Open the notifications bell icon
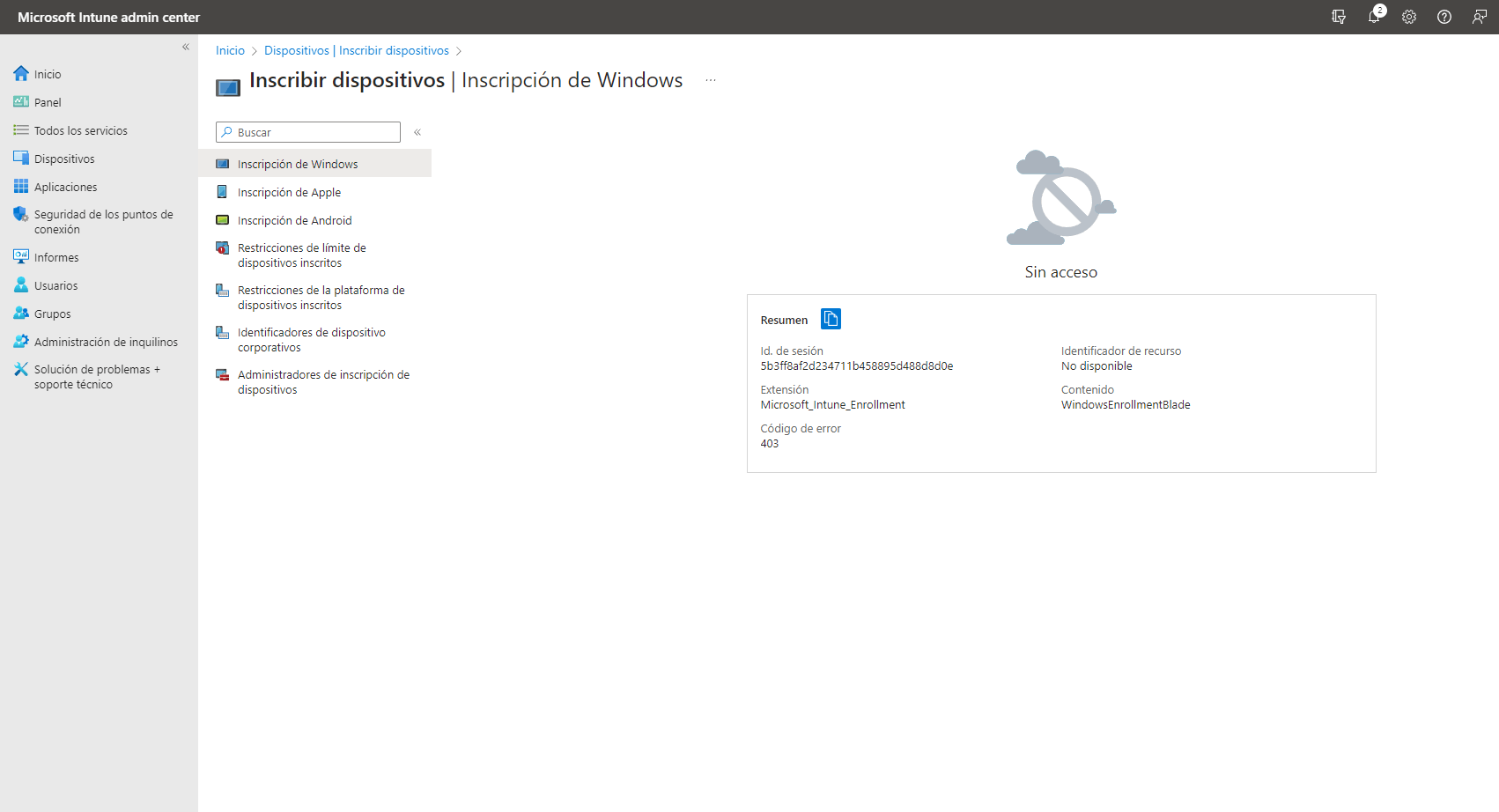This screenshot has height=812, width=1499. 1374,17
